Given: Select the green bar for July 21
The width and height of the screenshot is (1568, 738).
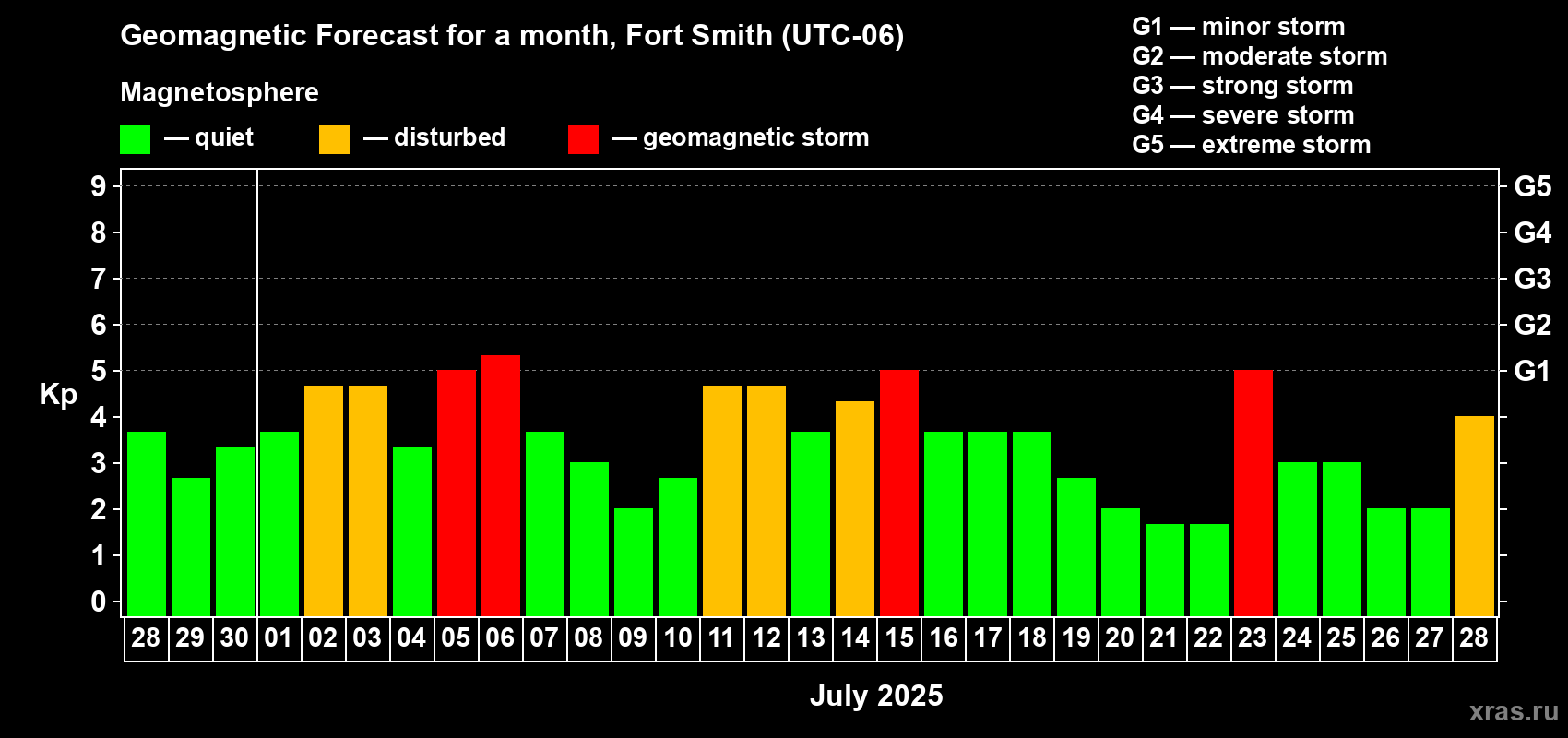Looking at the screenshot, I should (x=1164, y=570).
